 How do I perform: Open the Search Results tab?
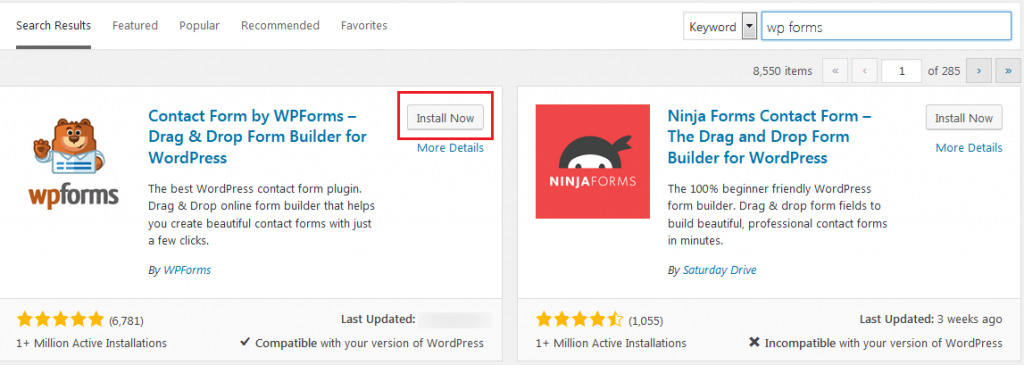coord(54,25)
